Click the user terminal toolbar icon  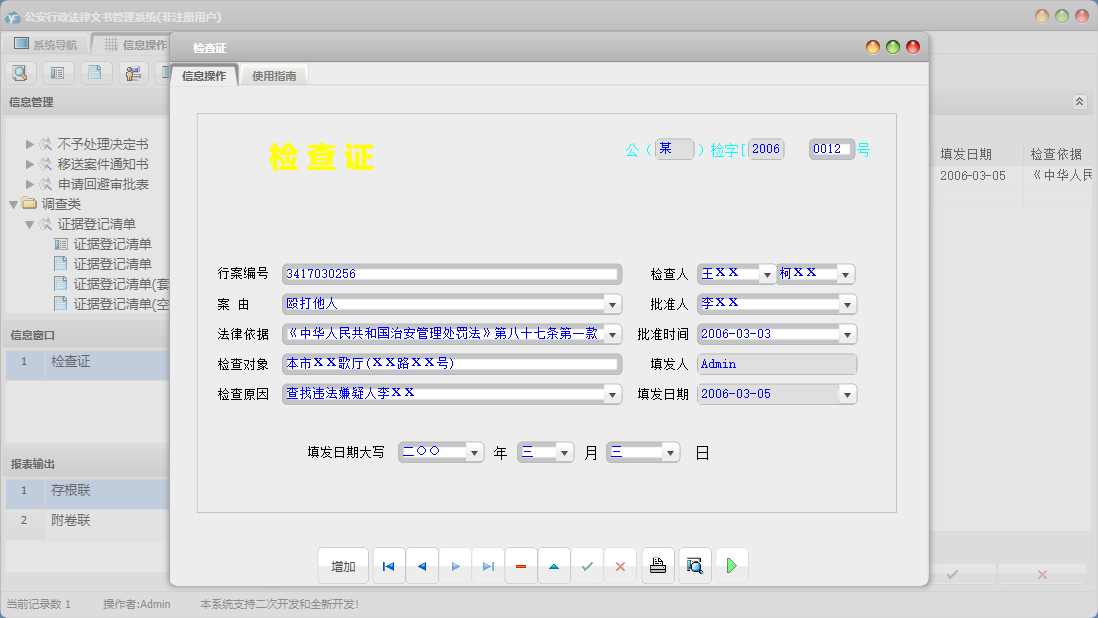tap(133, 72)
